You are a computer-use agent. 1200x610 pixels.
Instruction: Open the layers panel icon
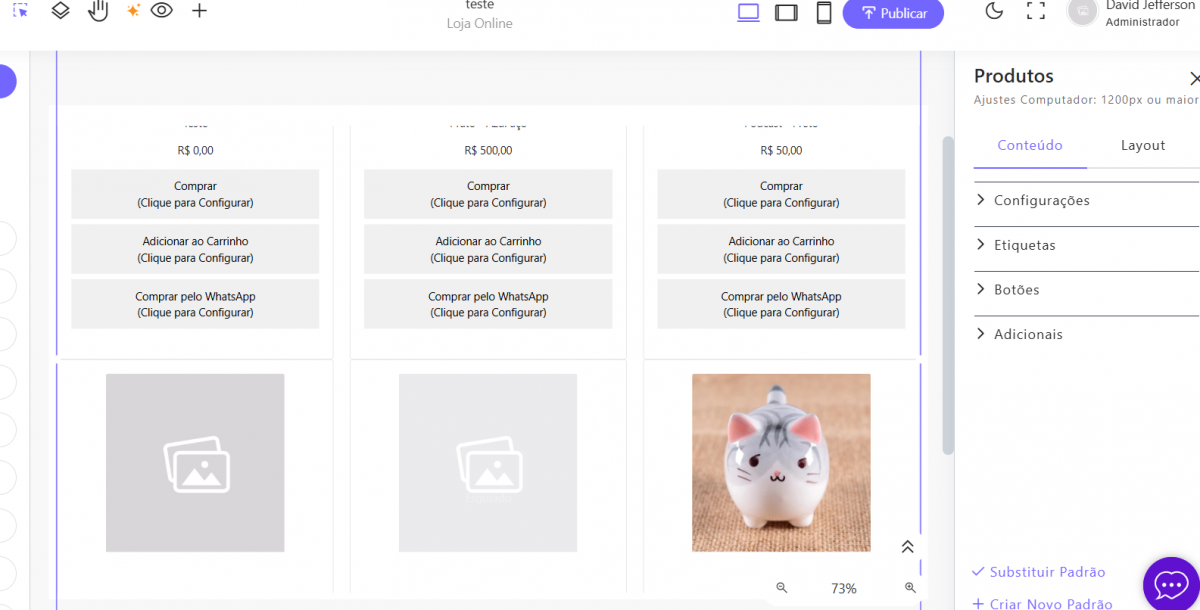[60, 11]
